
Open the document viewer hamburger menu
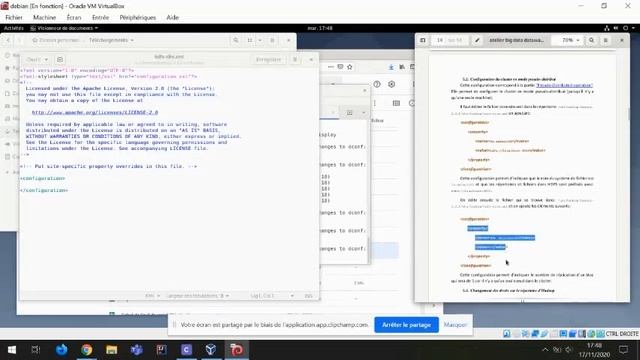point(606,40)
